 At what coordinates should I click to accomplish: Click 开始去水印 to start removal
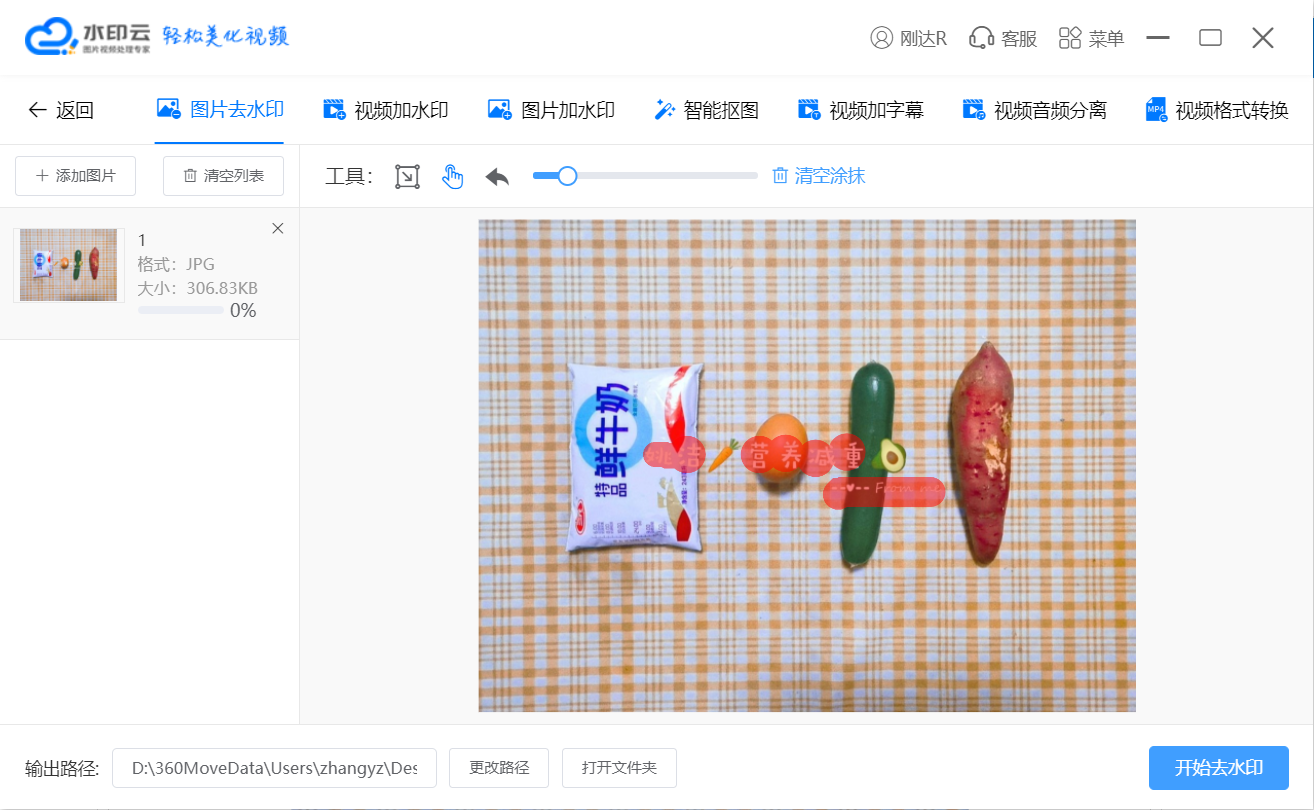1218,768
